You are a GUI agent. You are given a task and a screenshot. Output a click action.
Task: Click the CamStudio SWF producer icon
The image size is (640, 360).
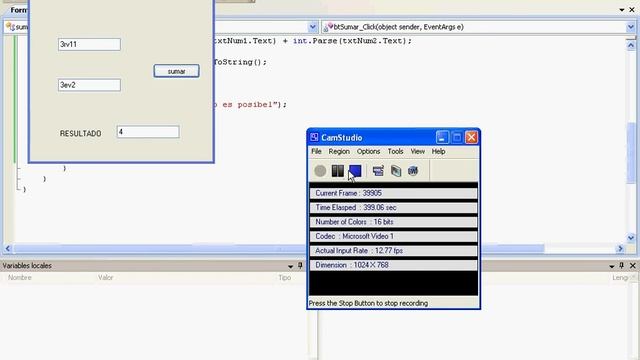(x=413, y=171)
